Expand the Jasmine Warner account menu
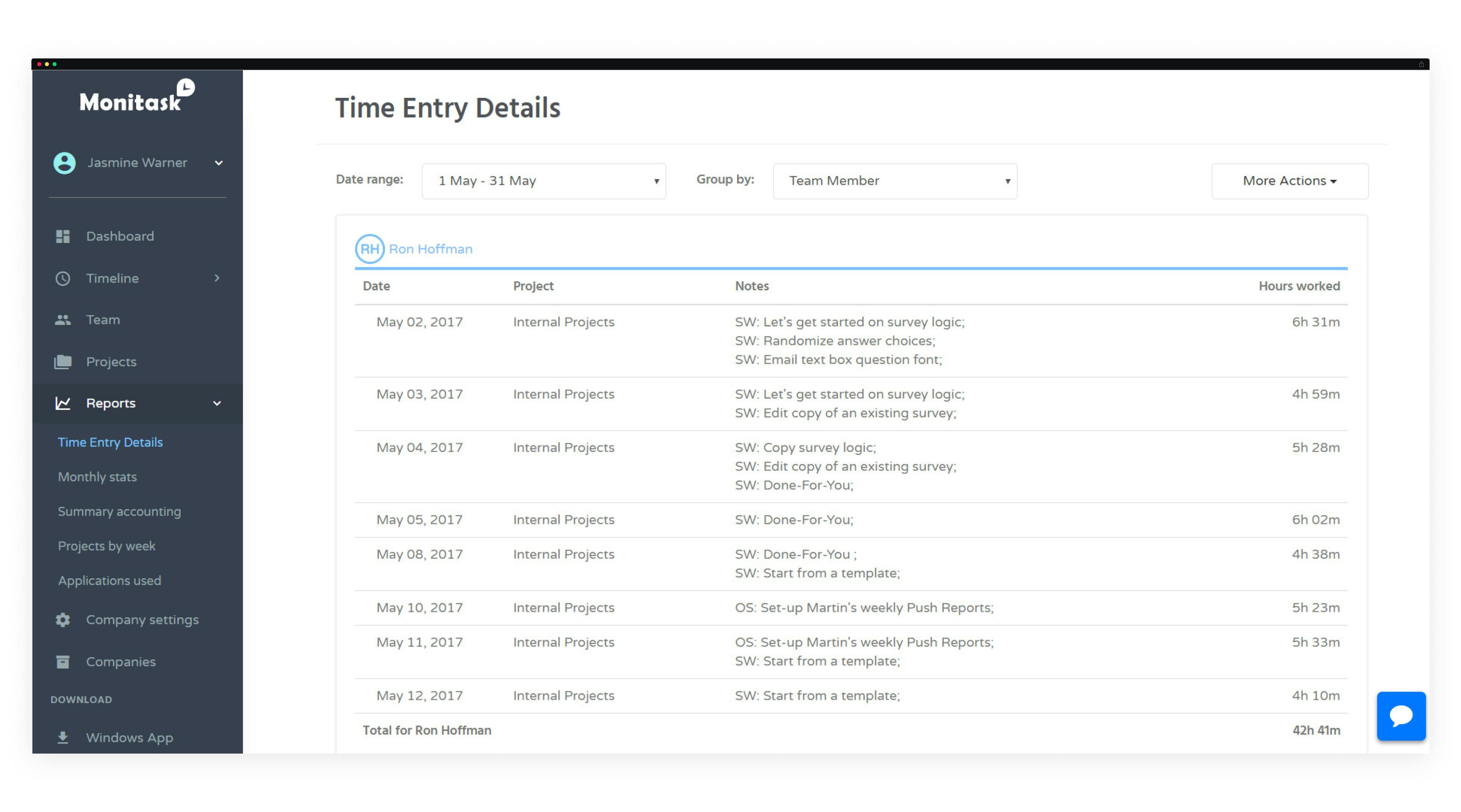 pyautogui.click(x=219, y=163)
